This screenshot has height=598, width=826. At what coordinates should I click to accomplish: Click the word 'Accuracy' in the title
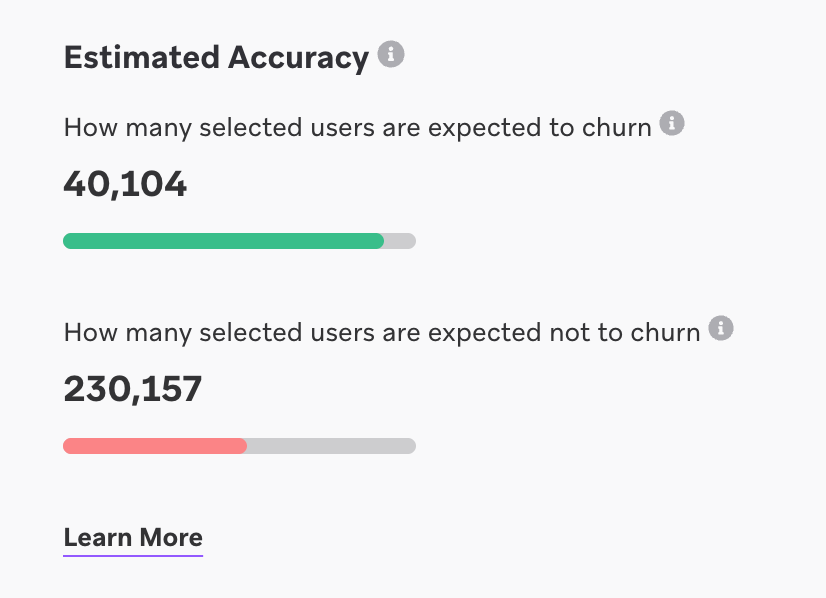(x=298, y=59)
